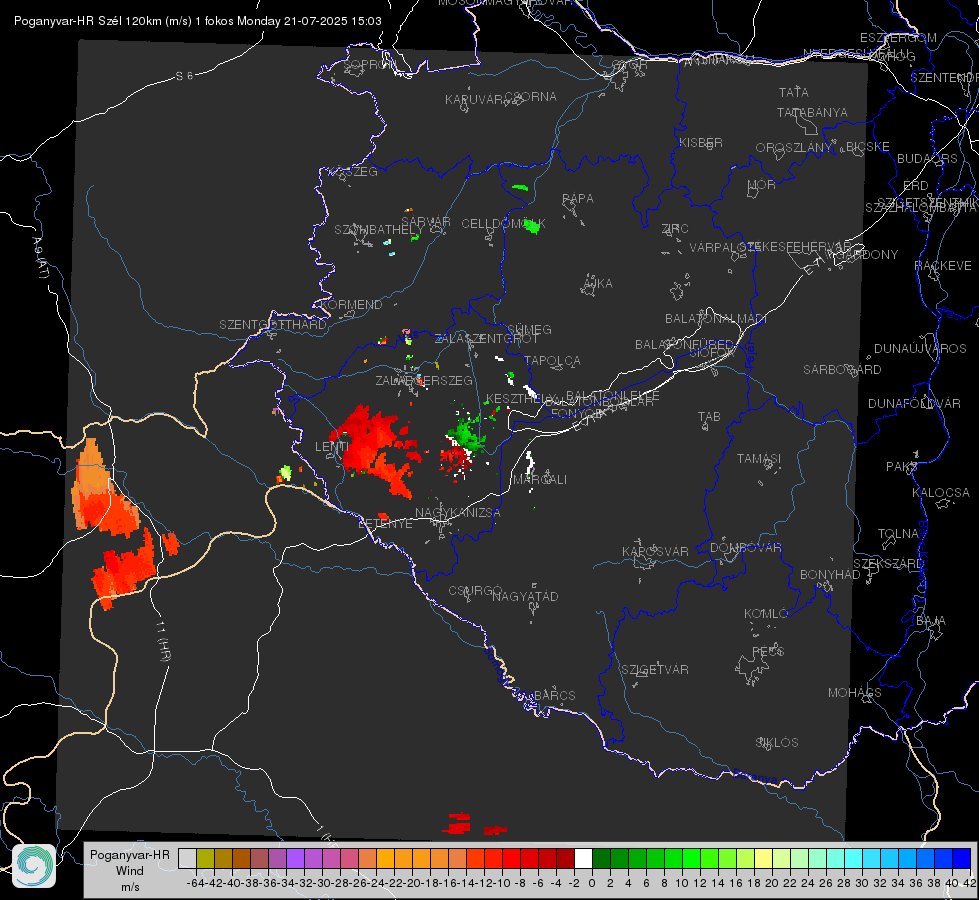Click the '11 (HR)' road label
Image resolution: width=979 pixels, height=900 pixels.
coord(163,640)
